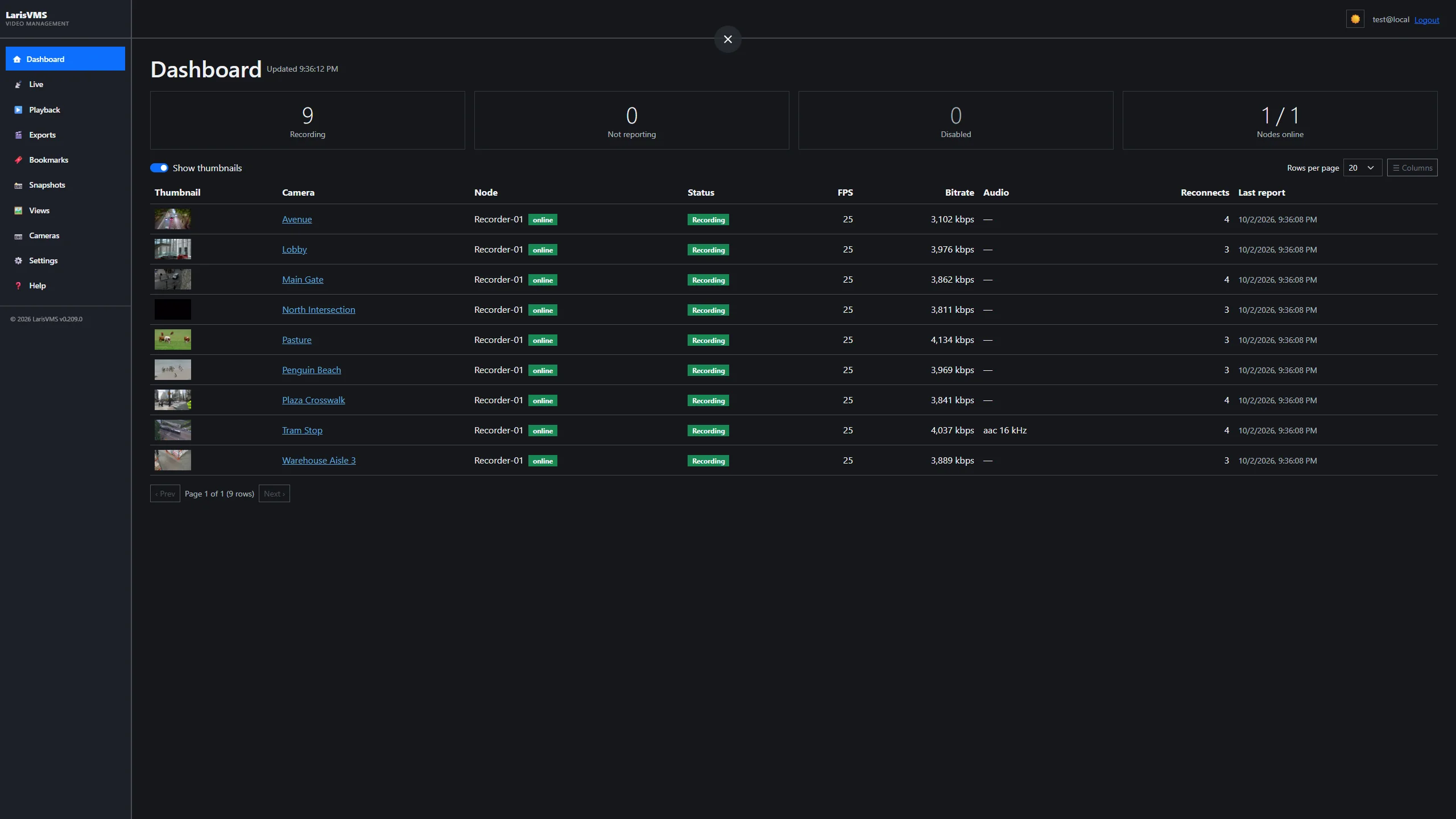
Task: Click the Recording count summary card
Action: click(308, 121)
